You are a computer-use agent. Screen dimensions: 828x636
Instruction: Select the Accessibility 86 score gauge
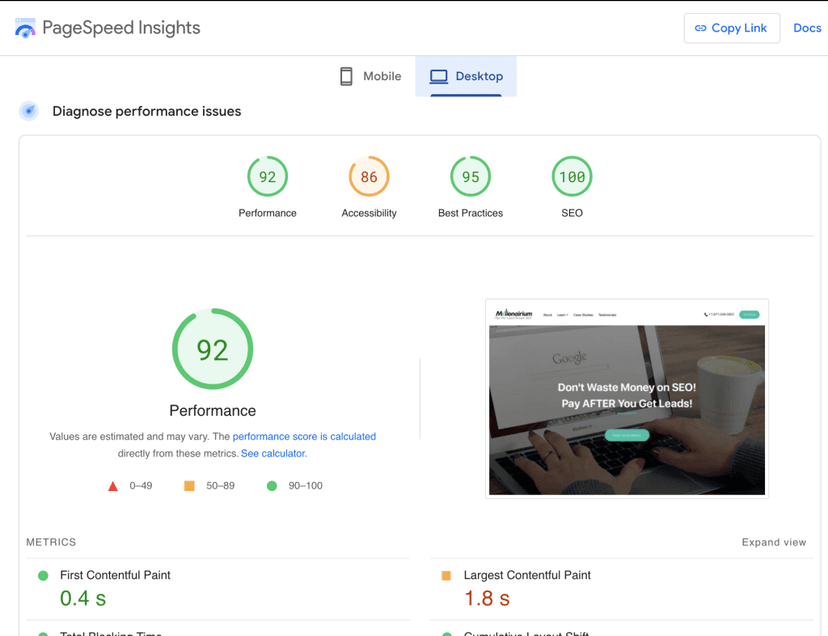pyautogui.click(x=369, y=177)
